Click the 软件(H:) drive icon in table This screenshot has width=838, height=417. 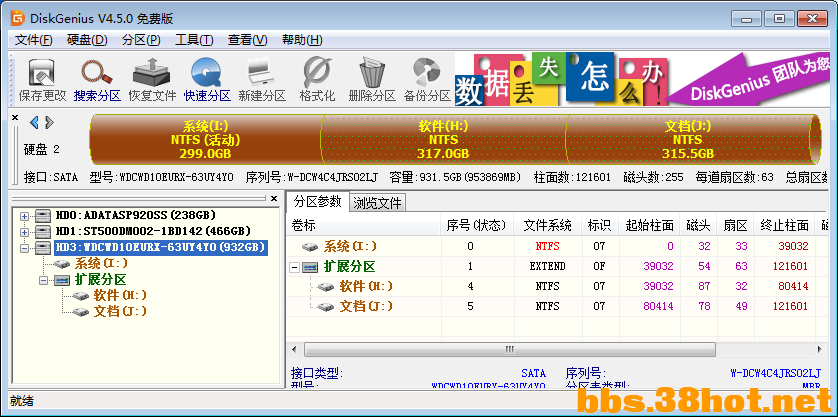(x=325, y=287)
